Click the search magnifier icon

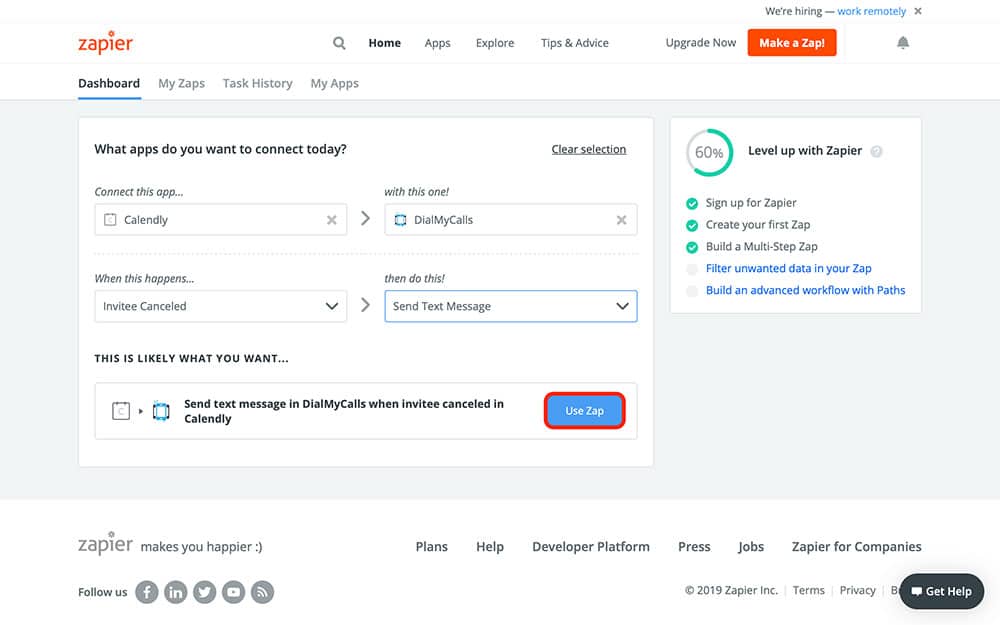[339, 43]
